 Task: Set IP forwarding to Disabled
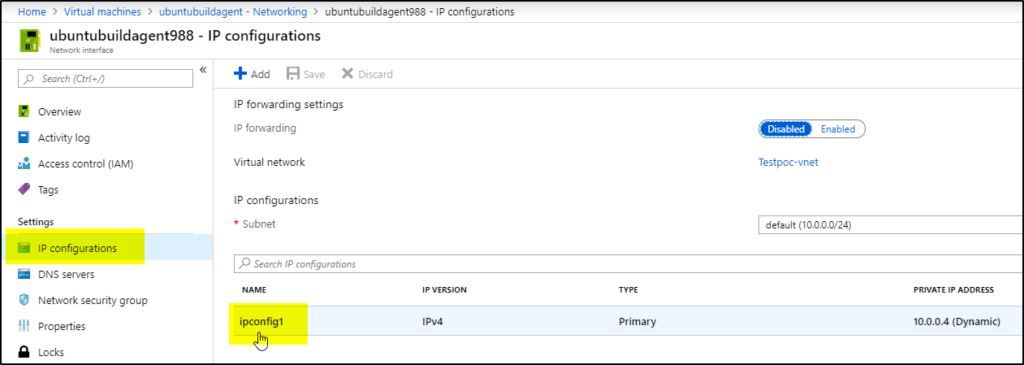point(786,129)
